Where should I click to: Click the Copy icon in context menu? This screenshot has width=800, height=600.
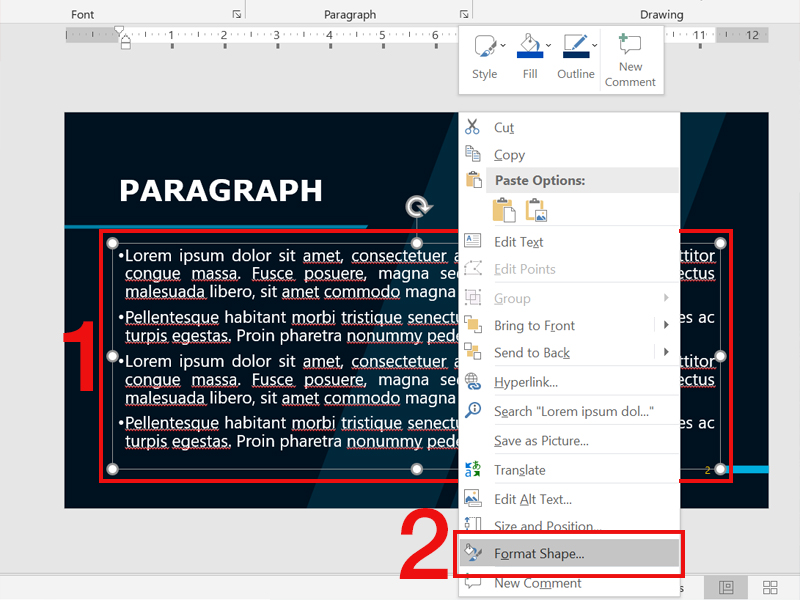tap(472, 155)
